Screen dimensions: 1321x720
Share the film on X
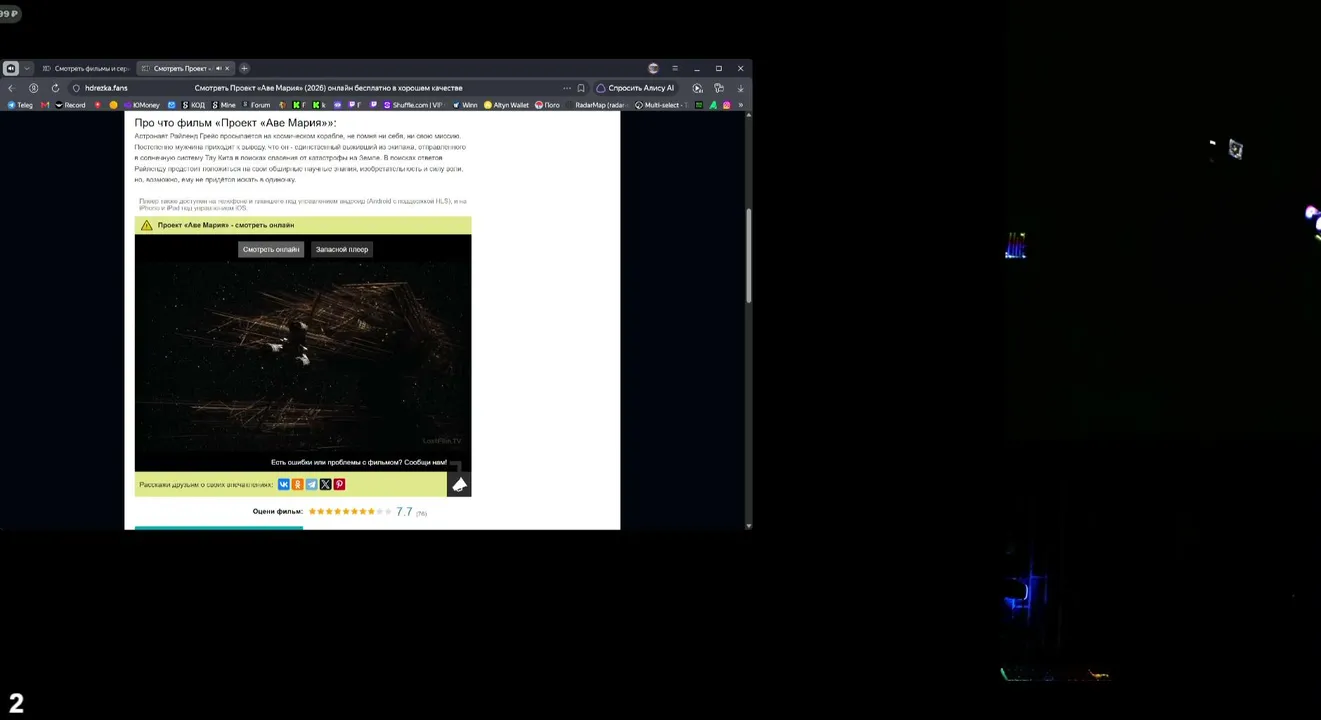pyautogui.click(x=326, y=484)
